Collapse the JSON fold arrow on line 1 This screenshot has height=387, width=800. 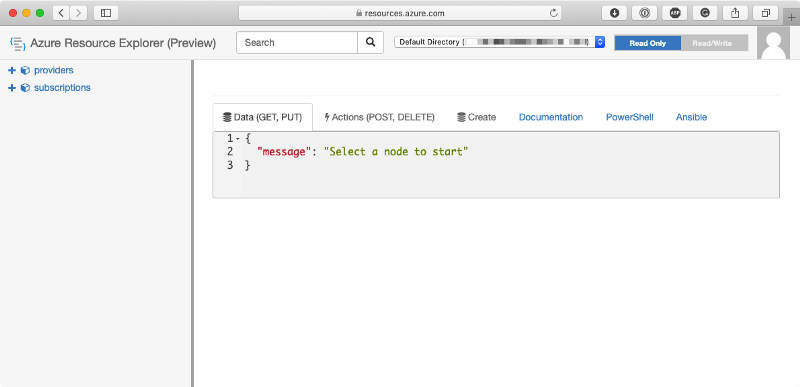[x=238, y=139]
